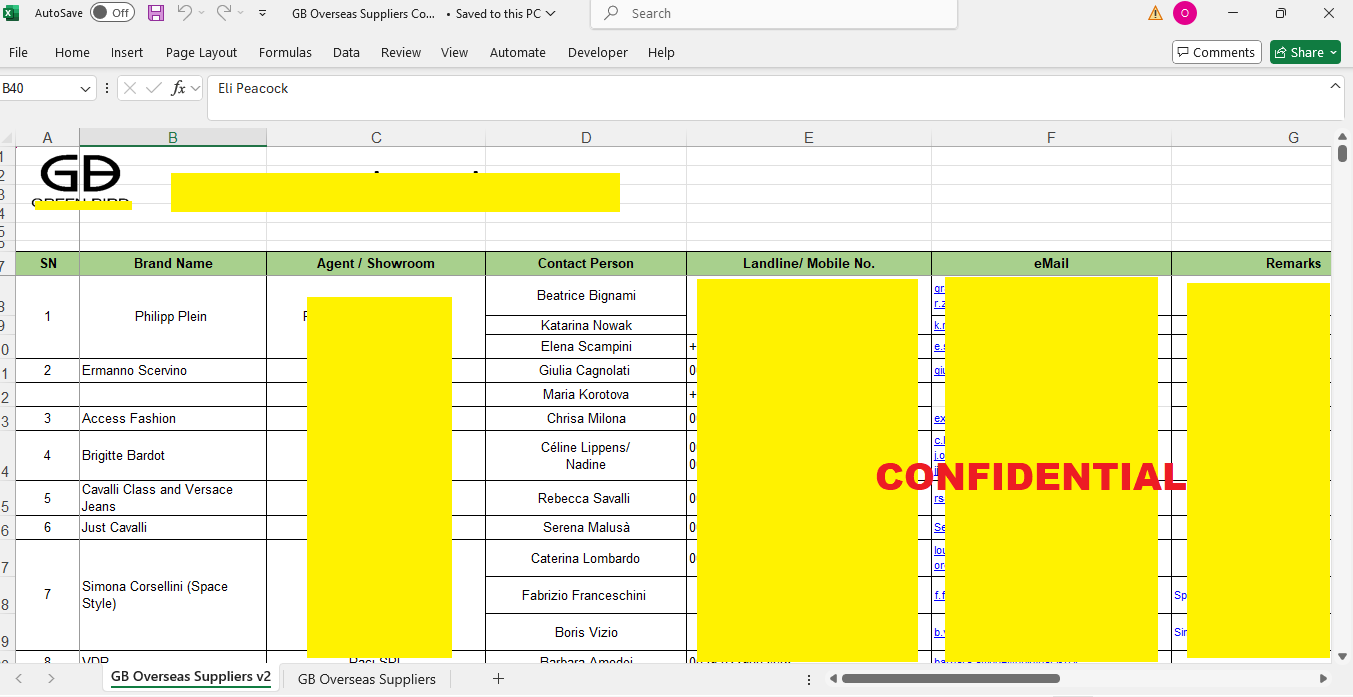Click the Excel app icon
The height and width of the screenshot is (697, 1353).
12,13
